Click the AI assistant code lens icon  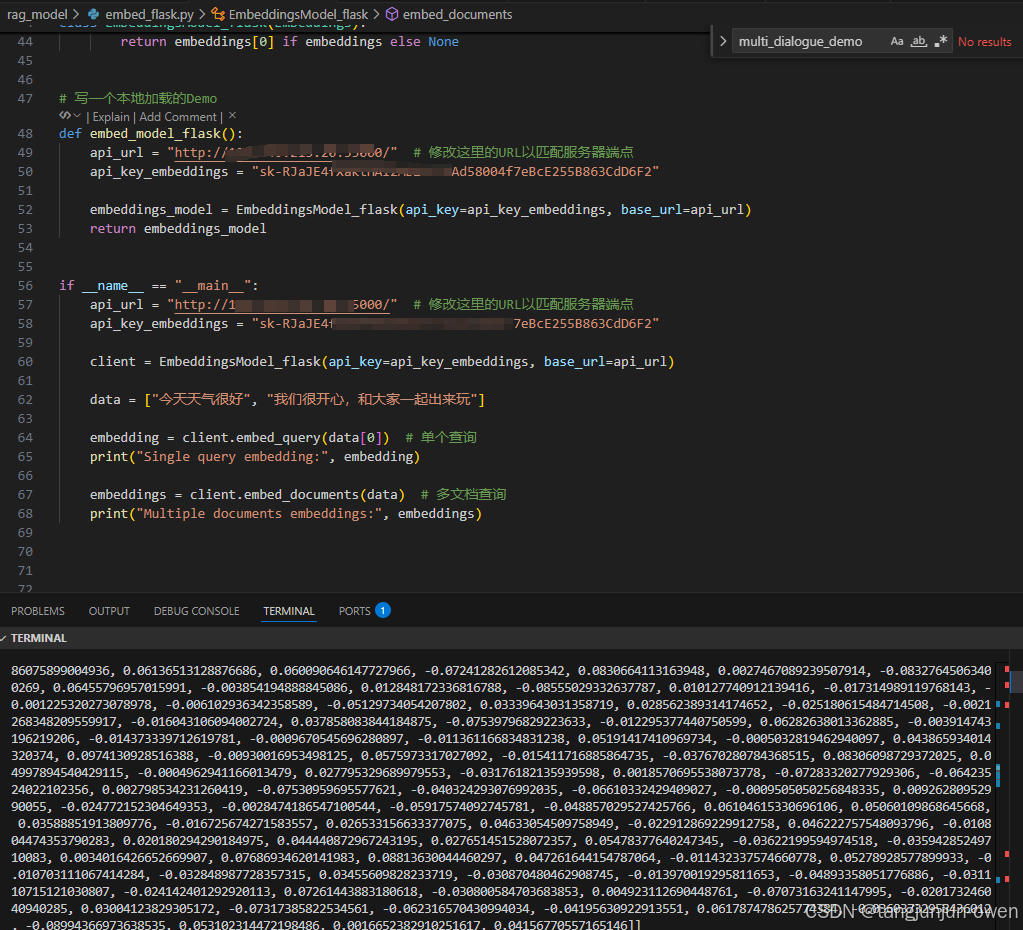65,116
